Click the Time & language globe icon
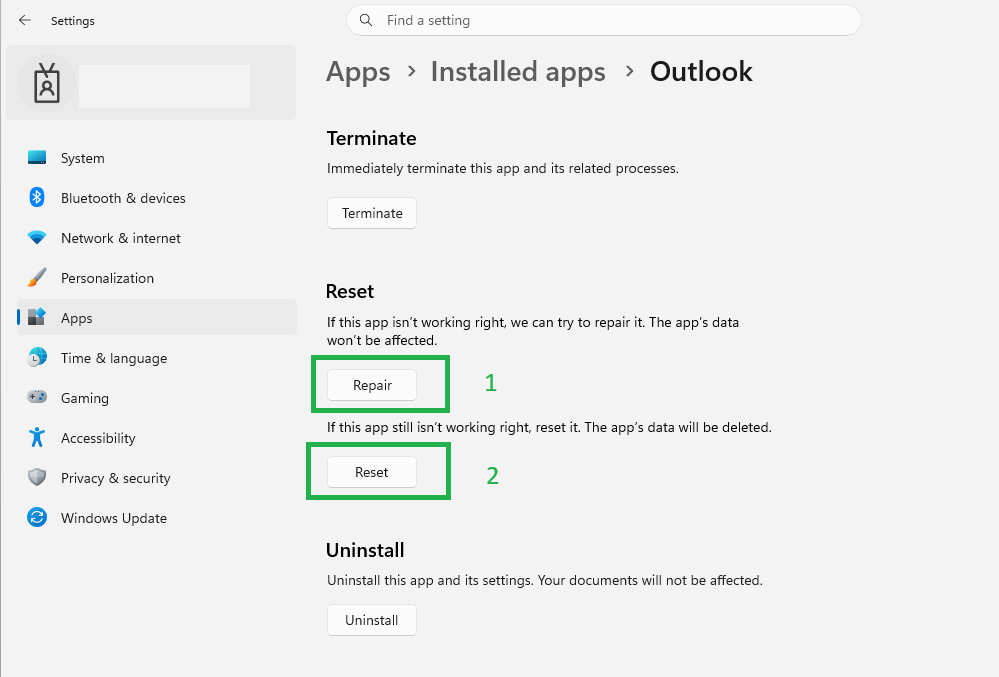Viewport: 999px width, 677px height. tap(37, 357)
